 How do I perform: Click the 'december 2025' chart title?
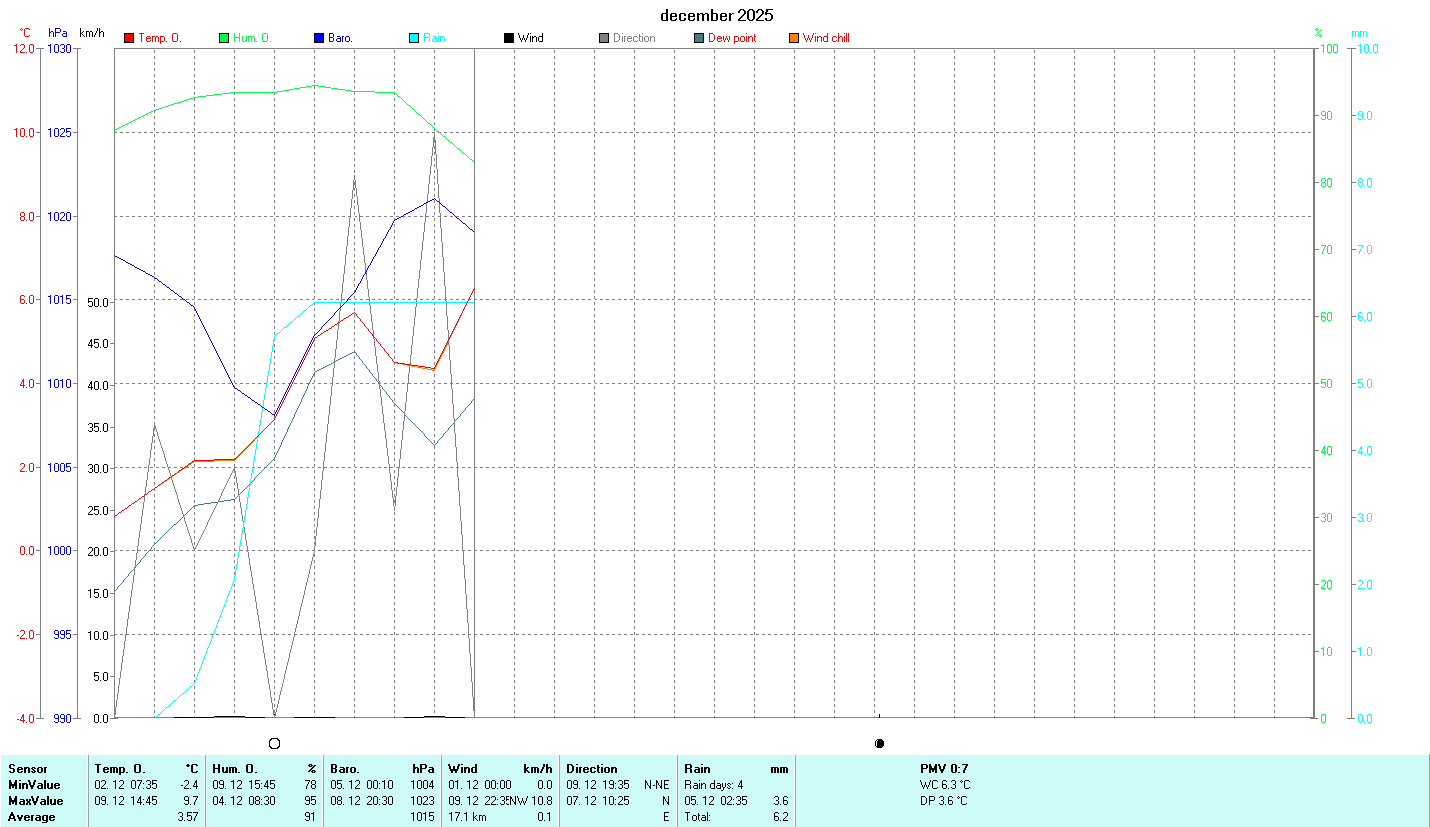pos(716,15)
